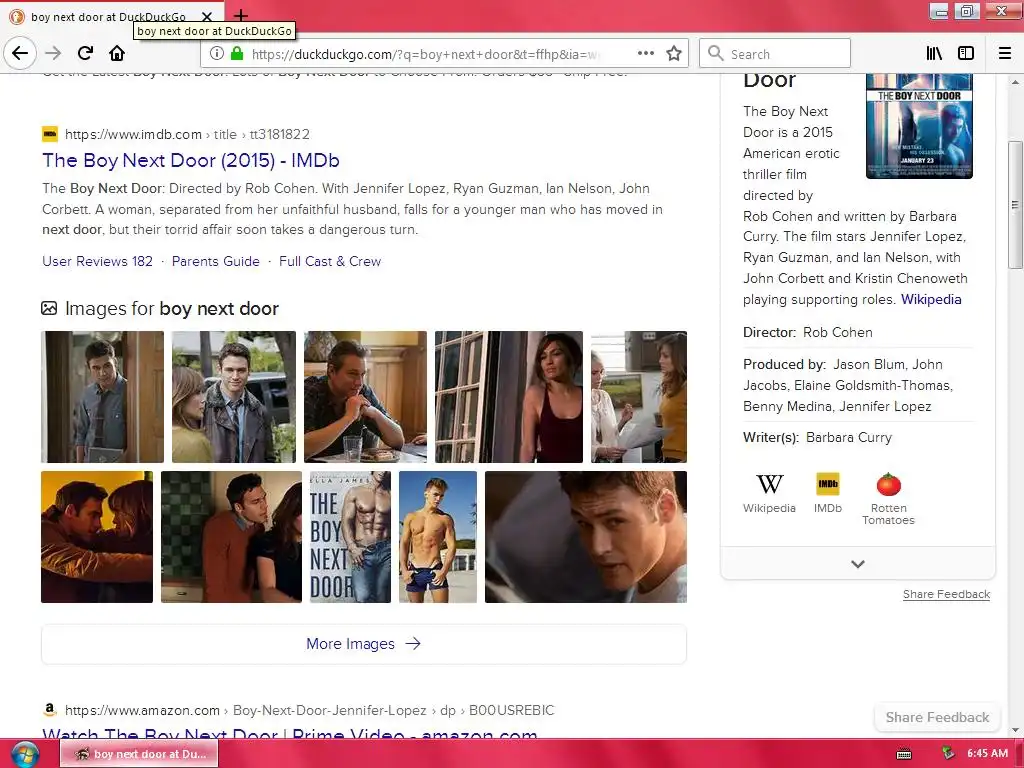Click the arrow in More Images button
The height and width of the screenshot is (768, 1024).
point(413,644)
